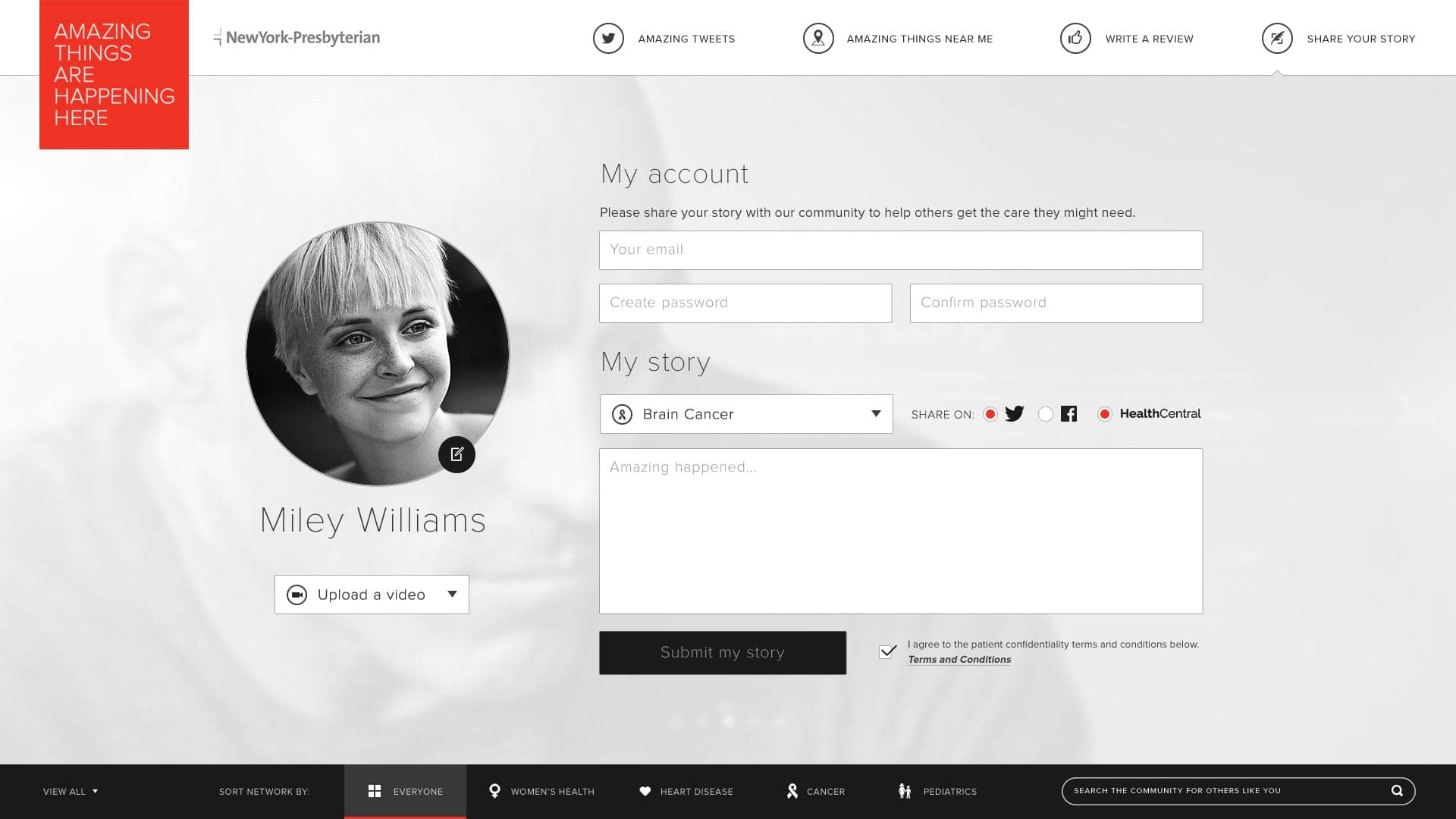Screen dimensions: 1456x819
Task: Toggle the Twitter share radio button
Action: pos(990,414)
